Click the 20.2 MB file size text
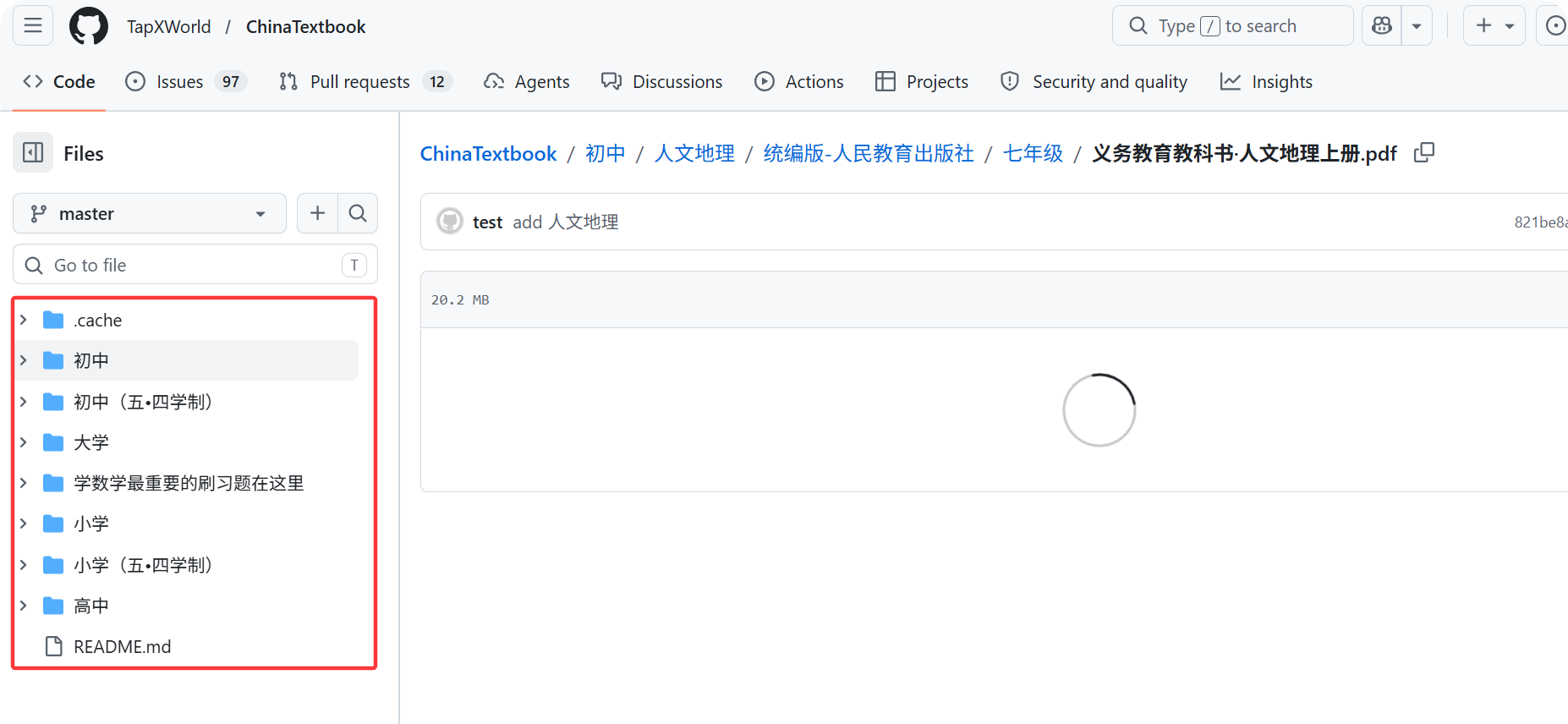The image size is (1568, 724). 460,299
